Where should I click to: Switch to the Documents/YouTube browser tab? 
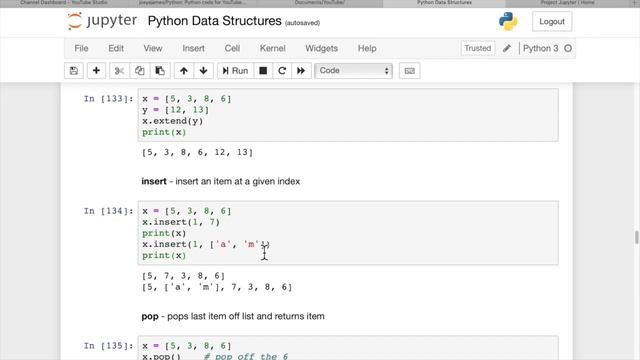tap(320, 3)
